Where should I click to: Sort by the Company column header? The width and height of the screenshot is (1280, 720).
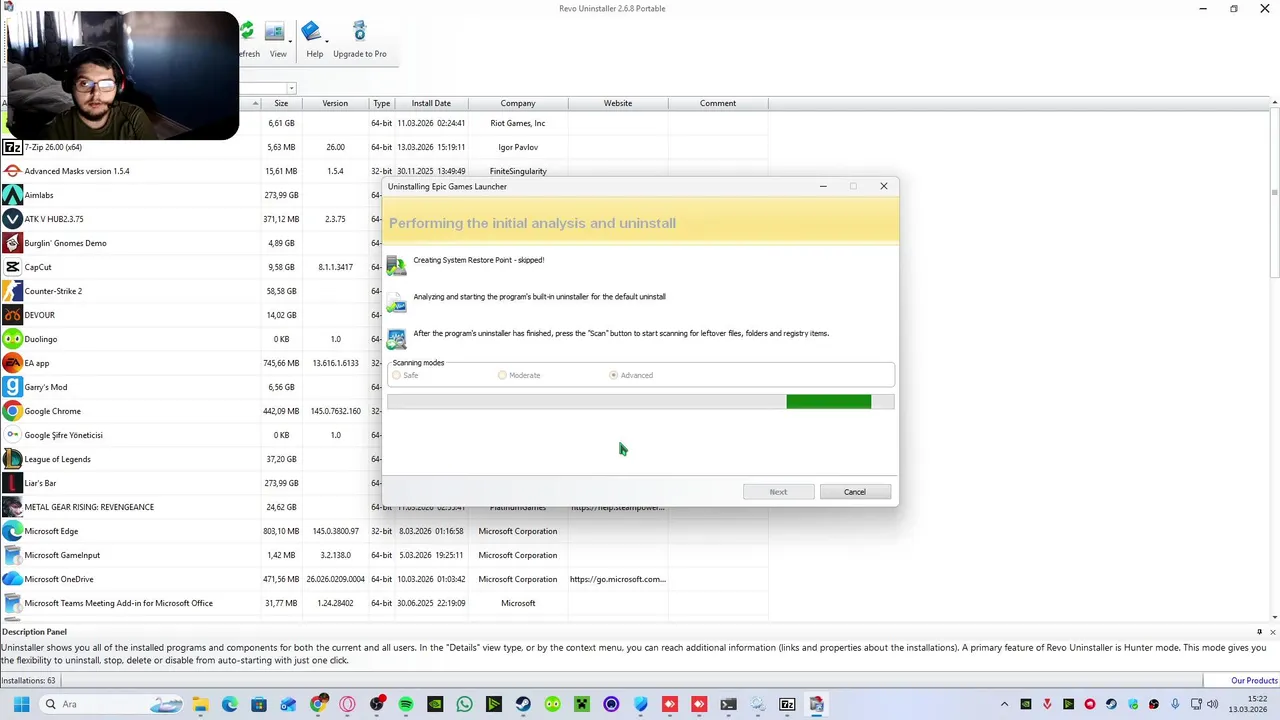click(518, 103)
